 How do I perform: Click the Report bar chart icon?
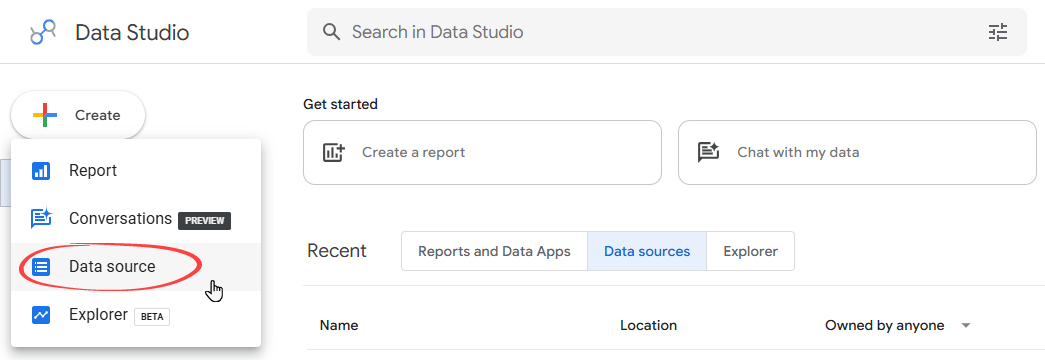click(x=41, y=171)
